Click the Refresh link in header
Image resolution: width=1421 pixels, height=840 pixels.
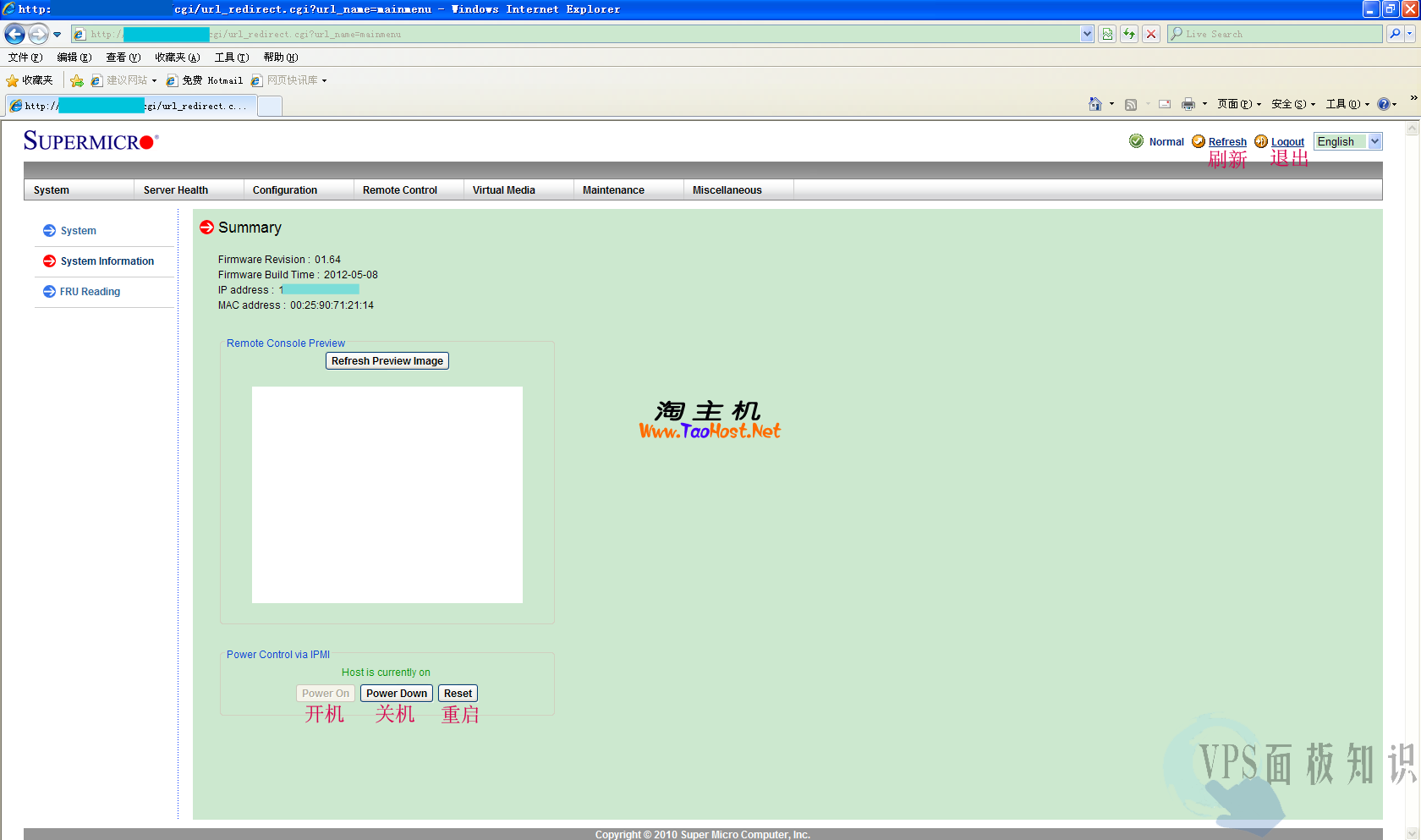click(x=1227, y=142)
